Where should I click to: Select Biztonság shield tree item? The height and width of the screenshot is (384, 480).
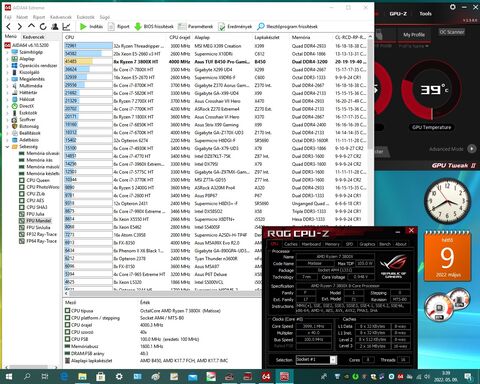tap(29, 126)
